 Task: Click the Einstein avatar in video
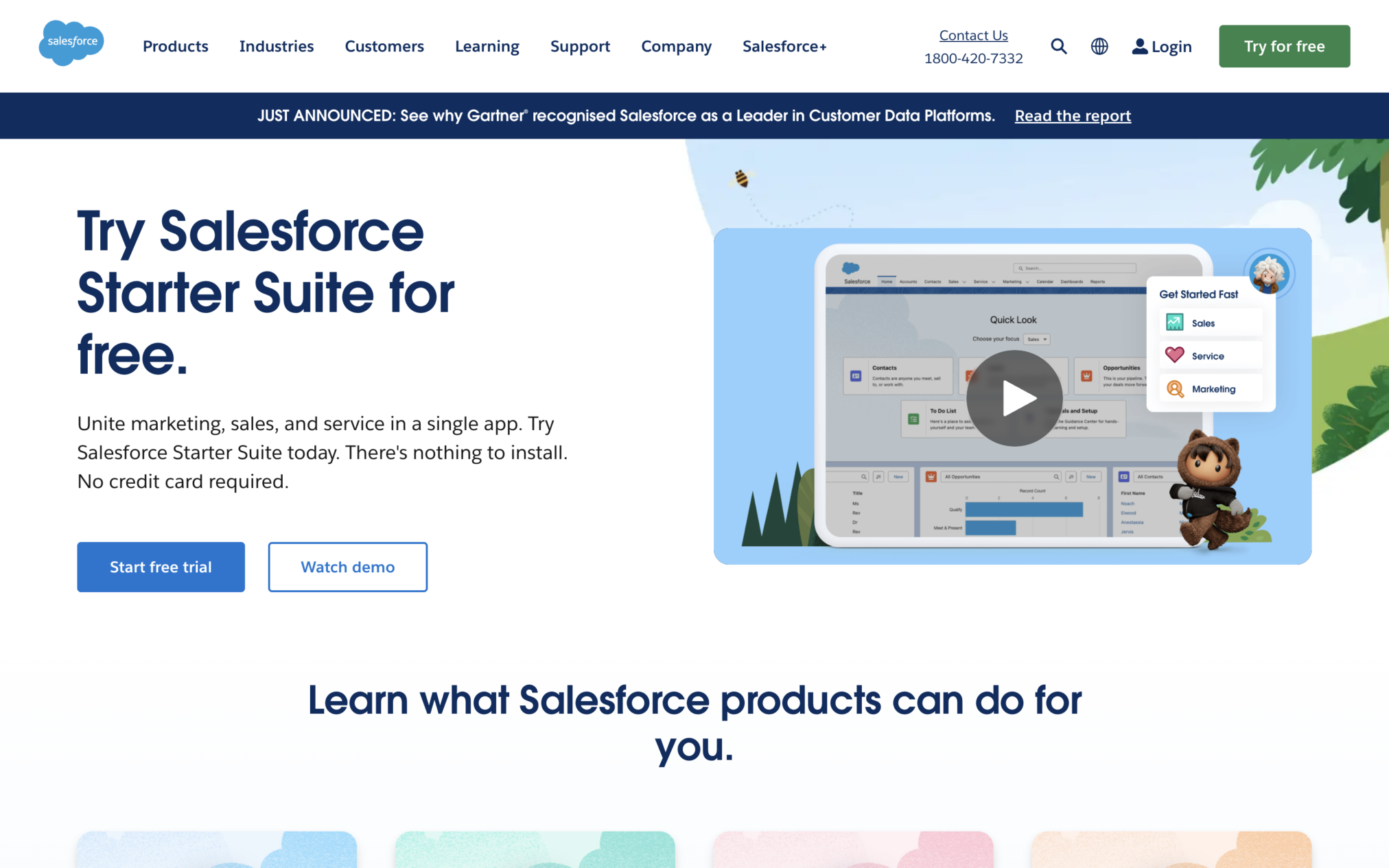coord(1269,273)
